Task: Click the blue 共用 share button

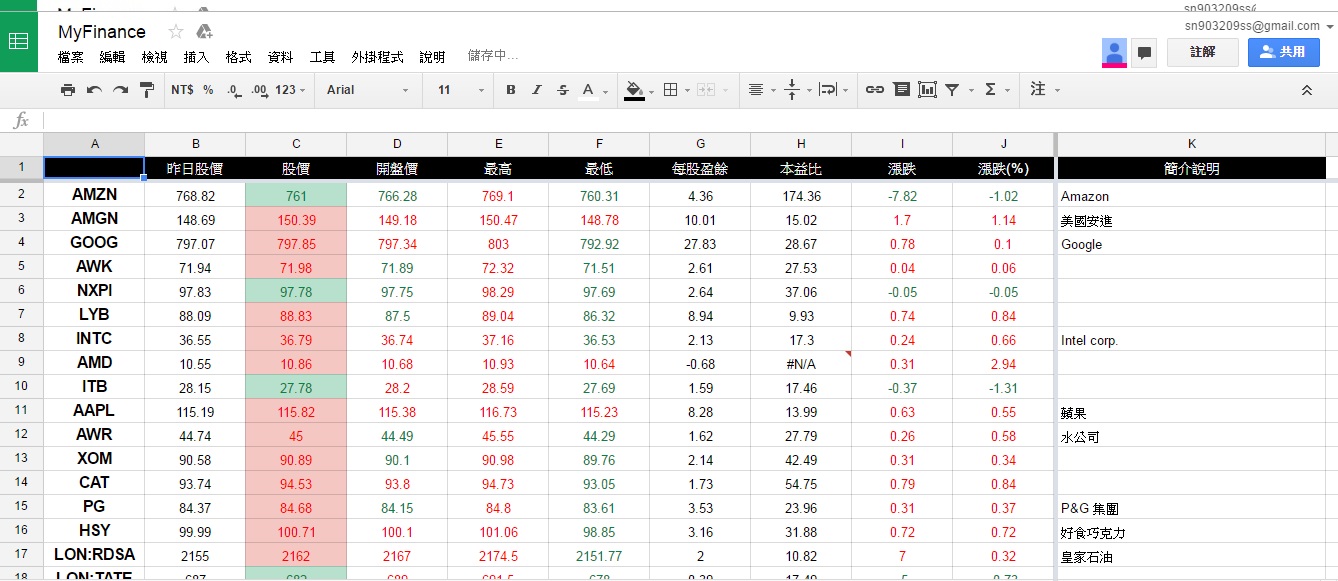Action: click(x=1284, y=52)
